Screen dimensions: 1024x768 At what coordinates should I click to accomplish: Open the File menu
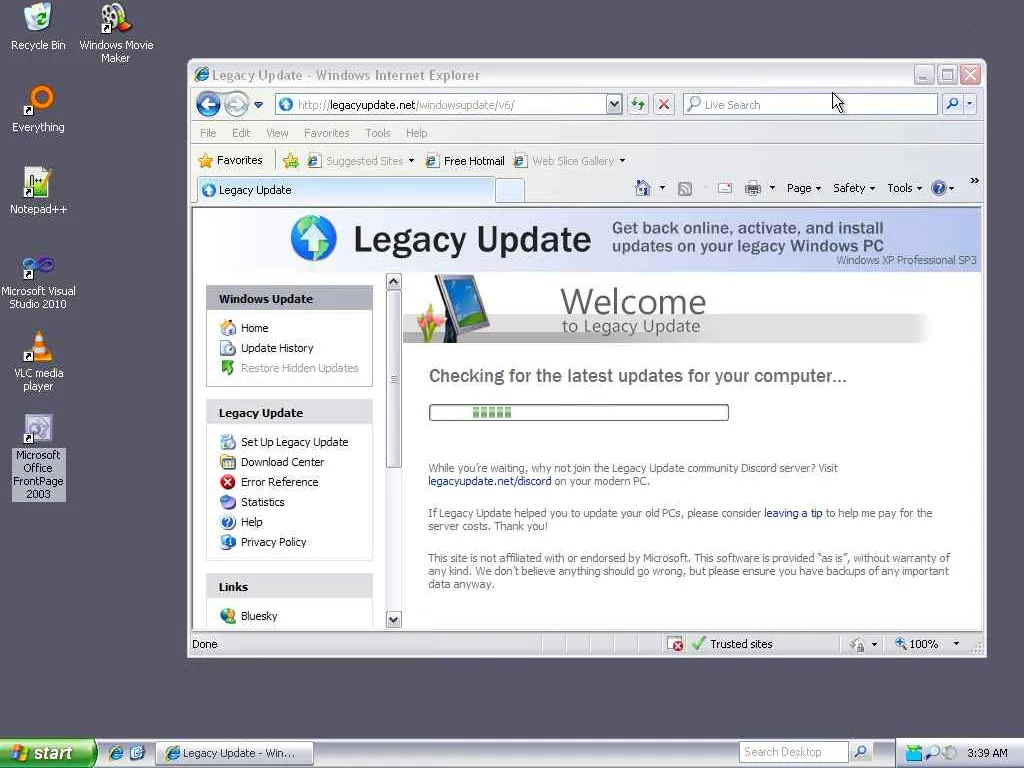point(208,133)
